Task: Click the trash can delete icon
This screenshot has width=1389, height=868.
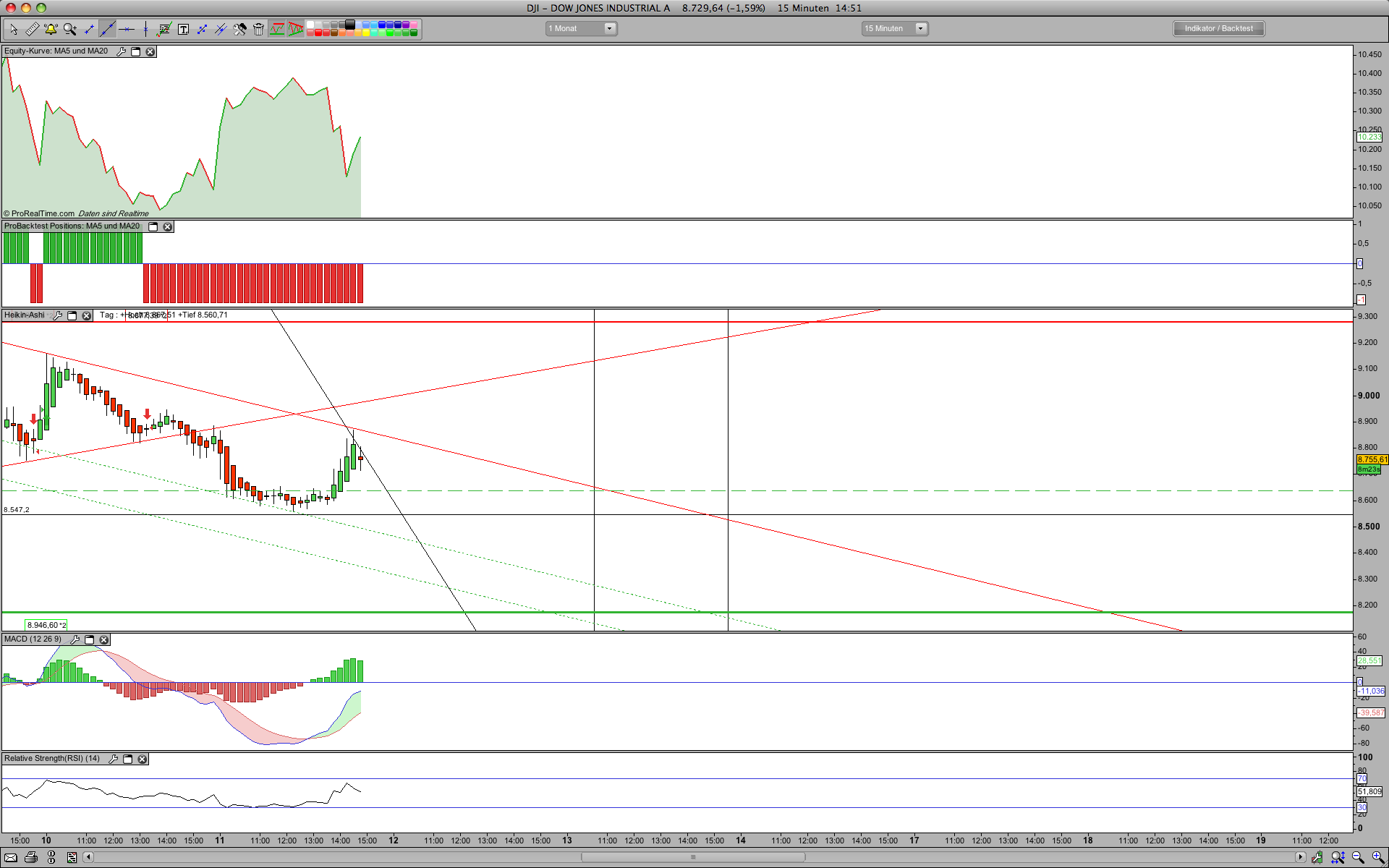Action: coord(258,29)
